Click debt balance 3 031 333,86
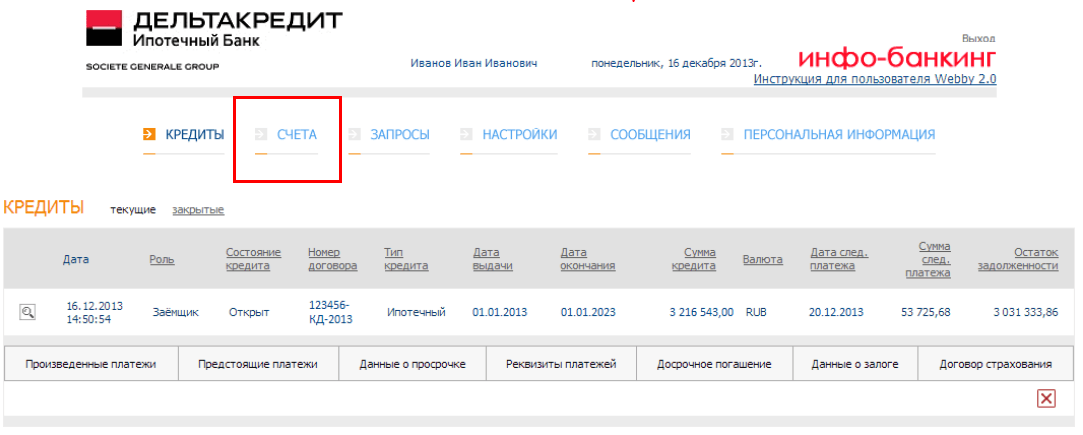Image resolution: width=1083 pixels, height=435 pixels. click(x=1026, y=312)
